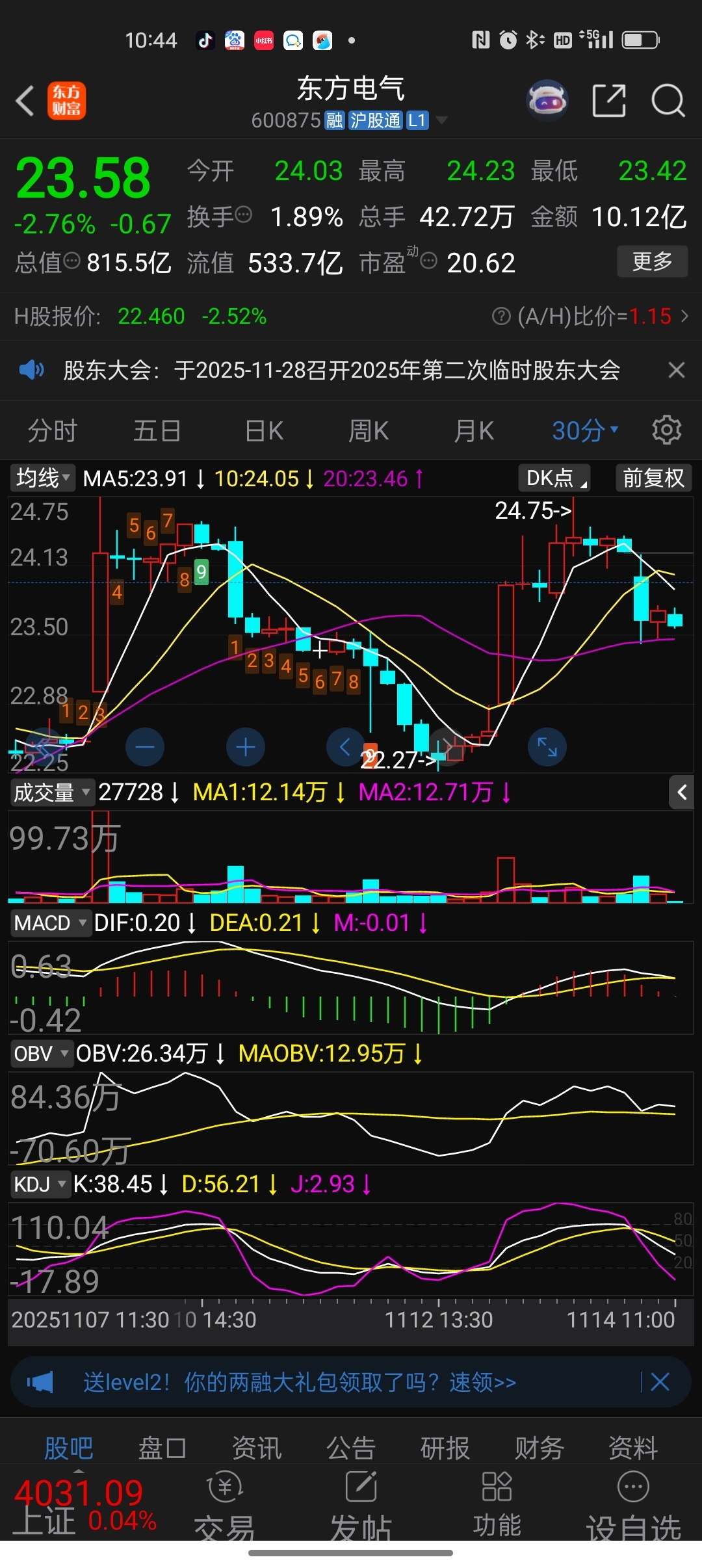Tap the 融 margin trading tag
702x1568 pixels.
[x=335, y=120]
